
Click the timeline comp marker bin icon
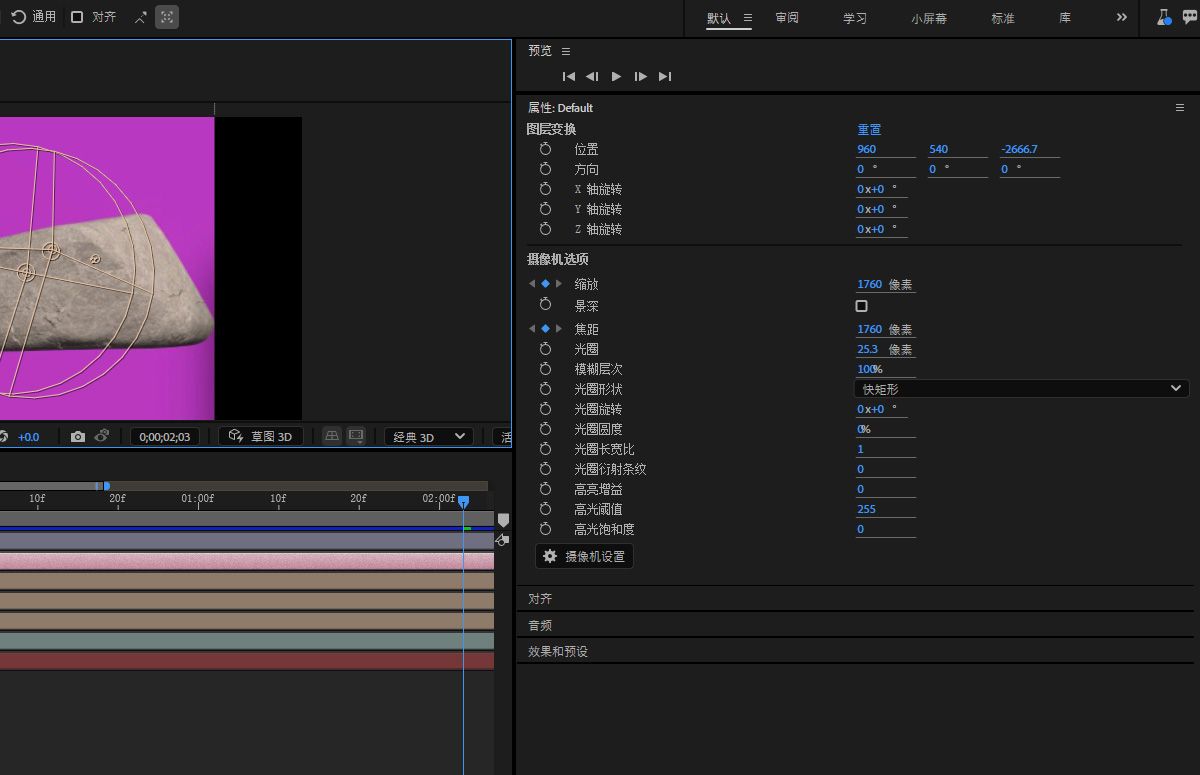pyautogui.click(x=503, y=520)
